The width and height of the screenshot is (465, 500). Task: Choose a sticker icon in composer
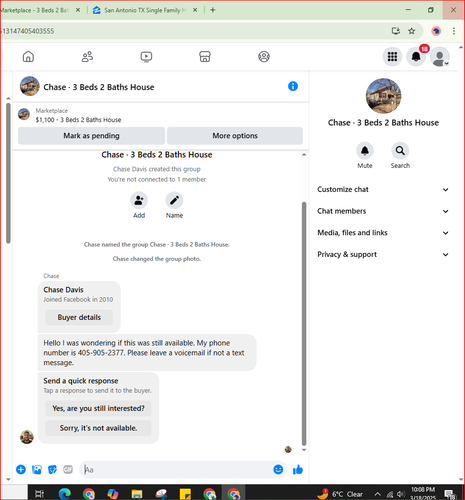[52, 470]
